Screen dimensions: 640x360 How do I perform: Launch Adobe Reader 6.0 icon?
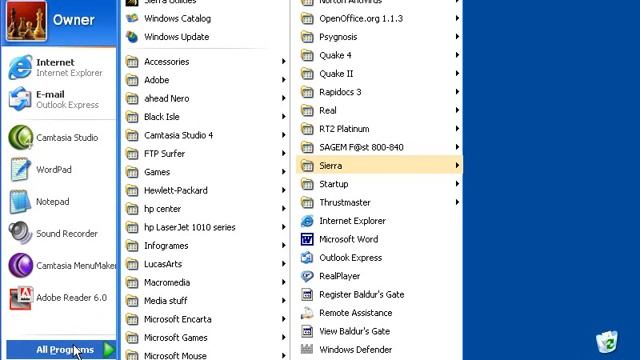20,298
